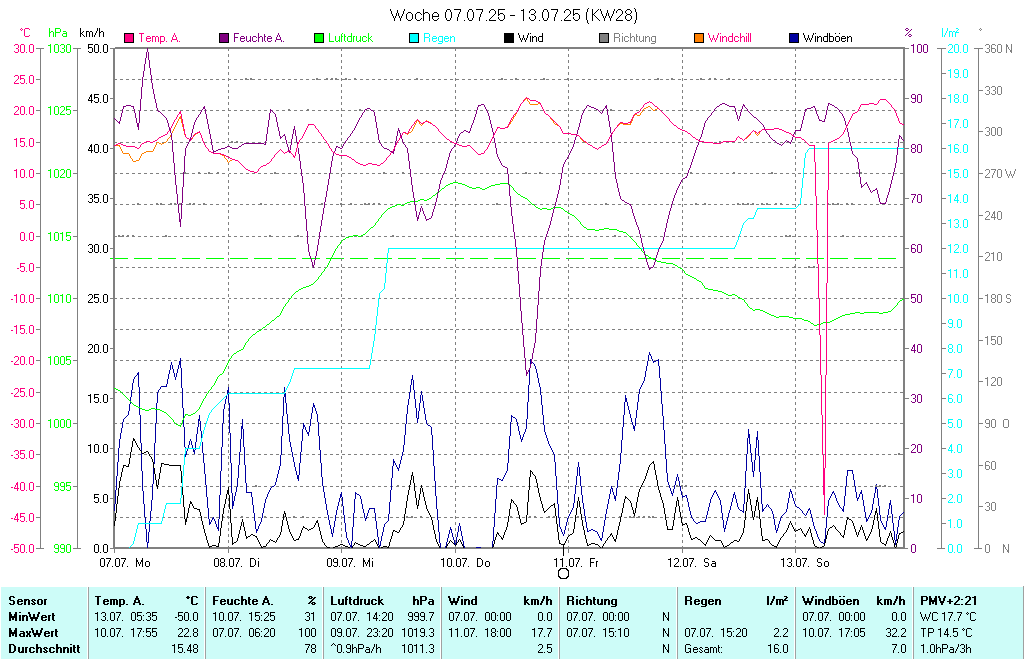The width and height of the screenshot is (1024, 659).
Task: Click the WC 17.7 °C wind chill value
Action: coord(946,617)
